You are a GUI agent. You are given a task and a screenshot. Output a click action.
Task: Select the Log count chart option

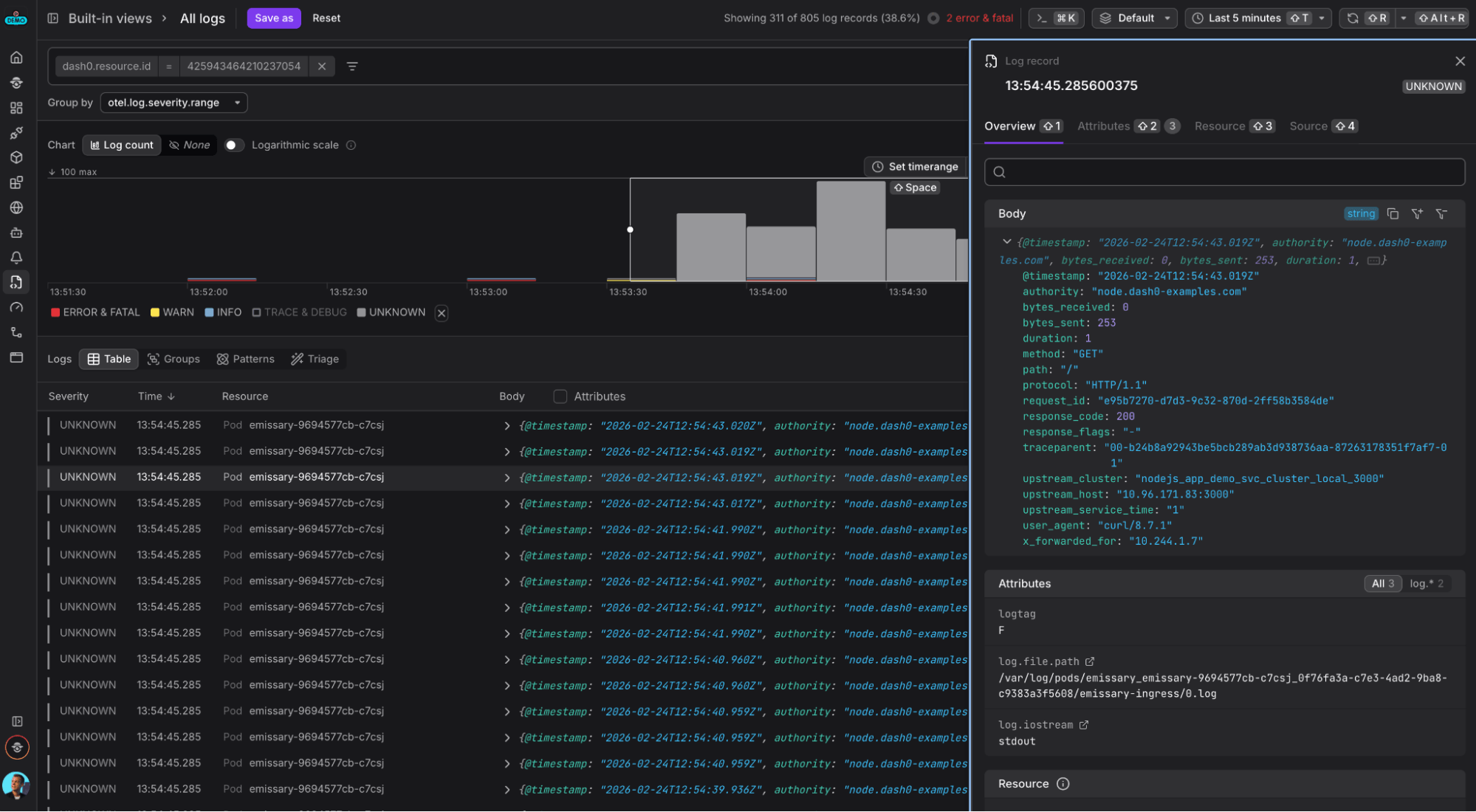[x=122, y=145]
